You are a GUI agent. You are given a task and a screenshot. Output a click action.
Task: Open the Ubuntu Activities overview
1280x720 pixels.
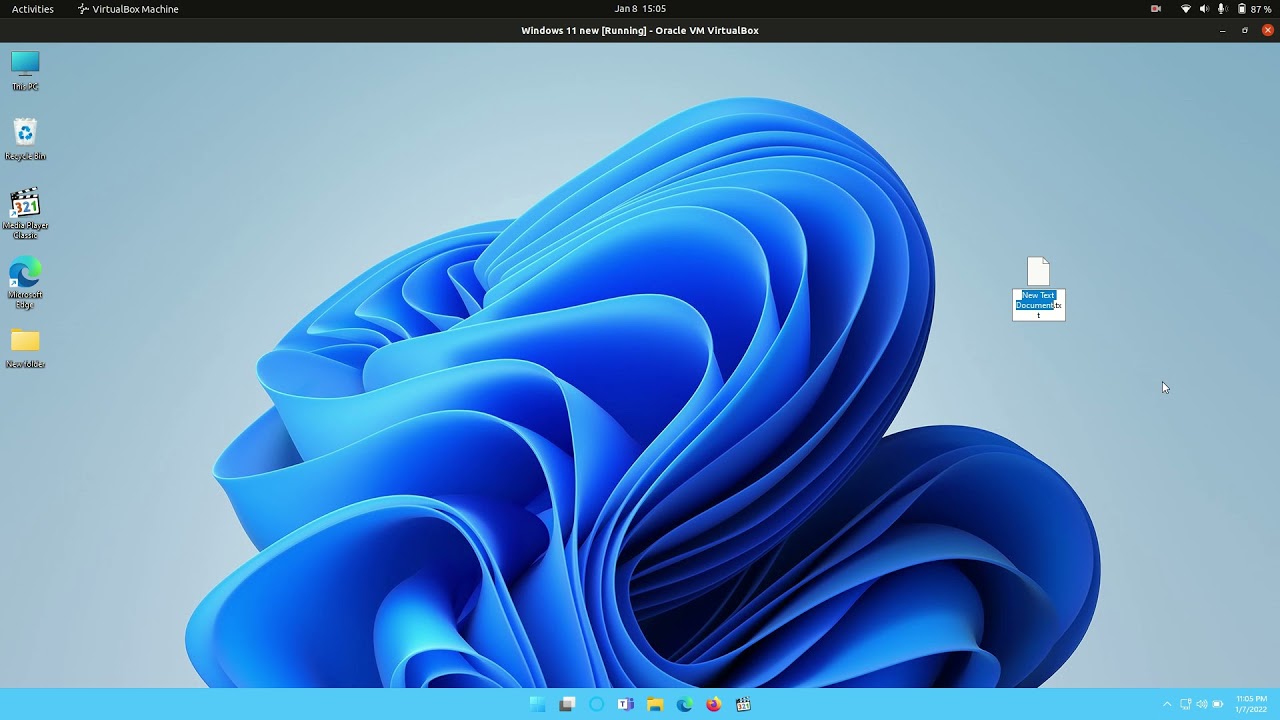[x=33, y=9]
